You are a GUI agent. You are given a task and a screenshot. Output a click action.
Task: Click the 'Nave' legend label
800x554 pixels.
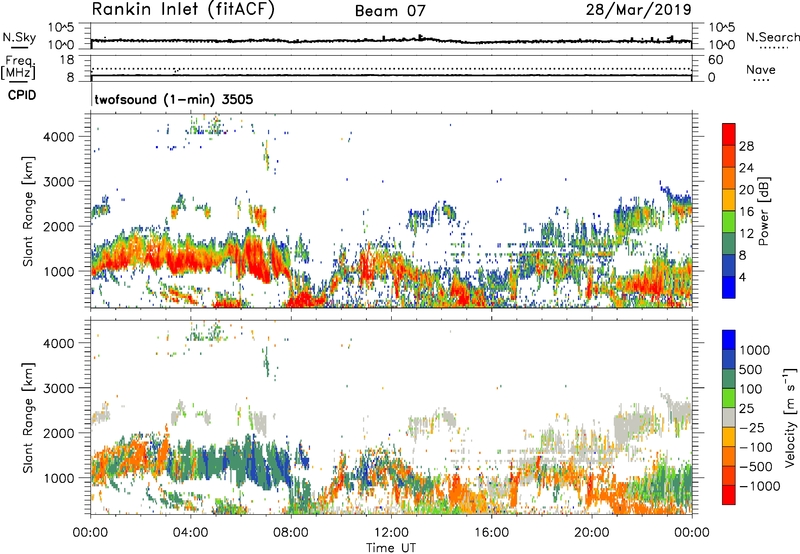click(761, 69)
